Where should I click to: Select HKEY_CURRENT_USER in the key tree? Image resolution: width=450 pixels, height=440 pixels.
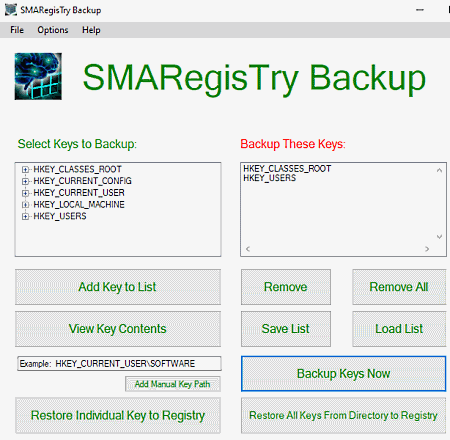pyautogui.click(x=79, y=193)
